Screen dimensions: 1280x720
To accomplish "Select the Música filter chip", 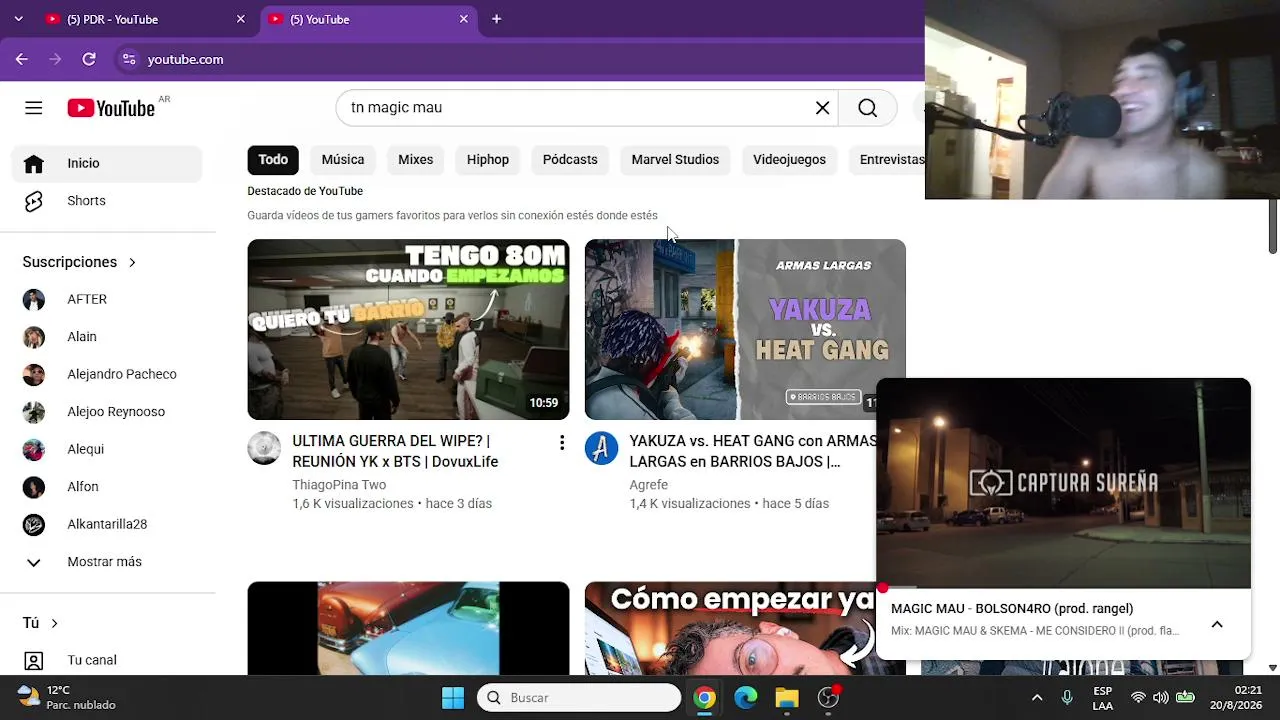I will [343, 160].
